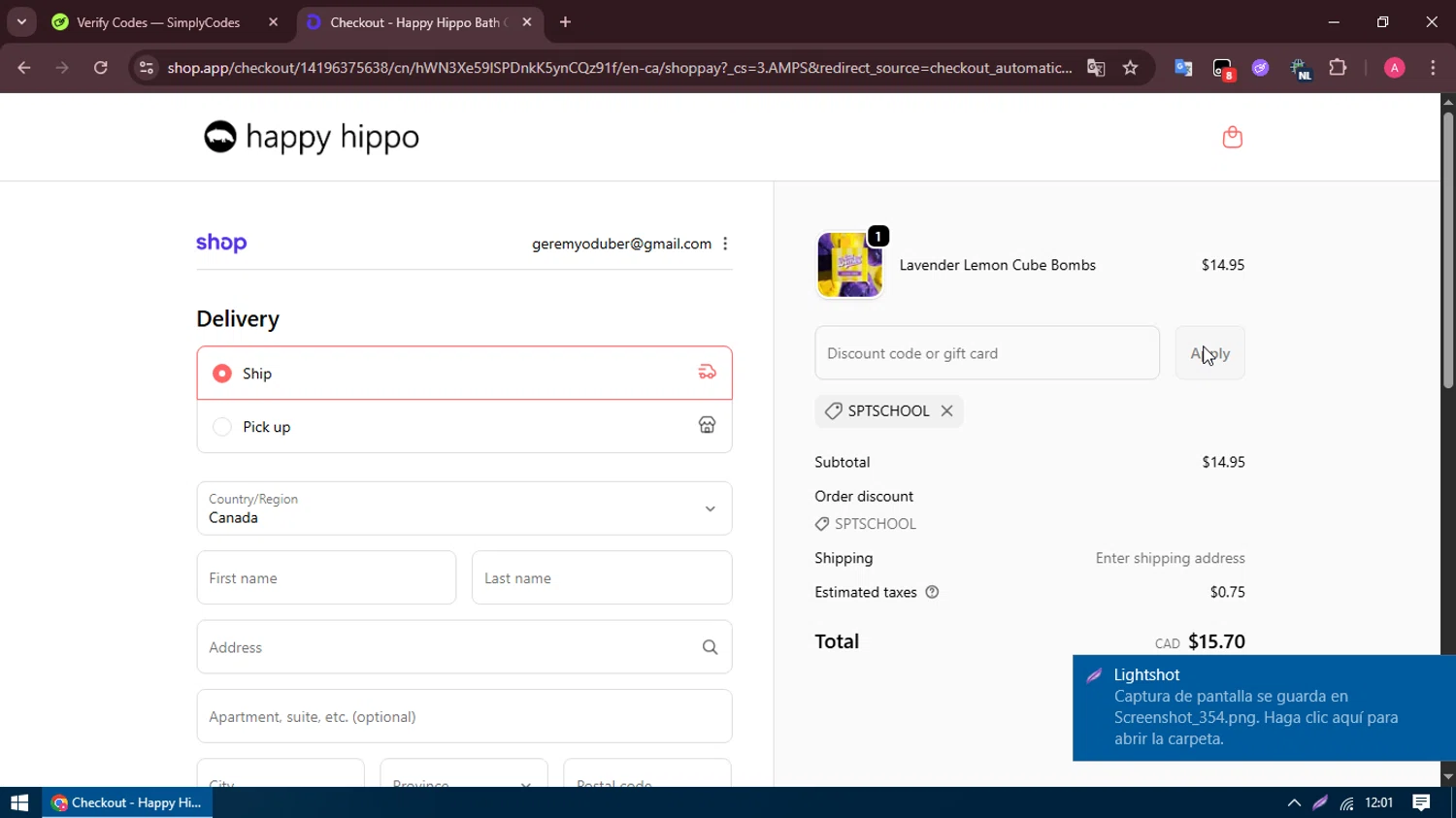1456x818 pixels.
Task: Open the Lightshot screenshot saved notification
Action: 1264,707
